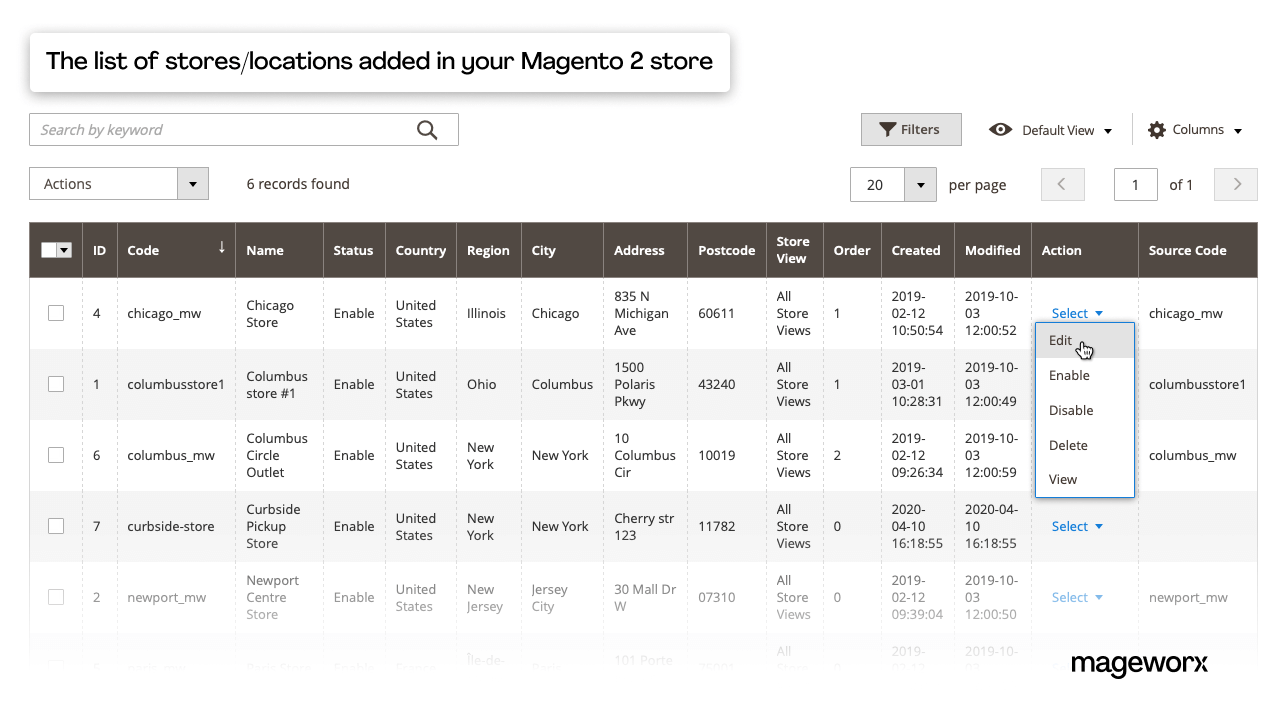Click the next page arrow
1288x728 pixels.
1236,184
